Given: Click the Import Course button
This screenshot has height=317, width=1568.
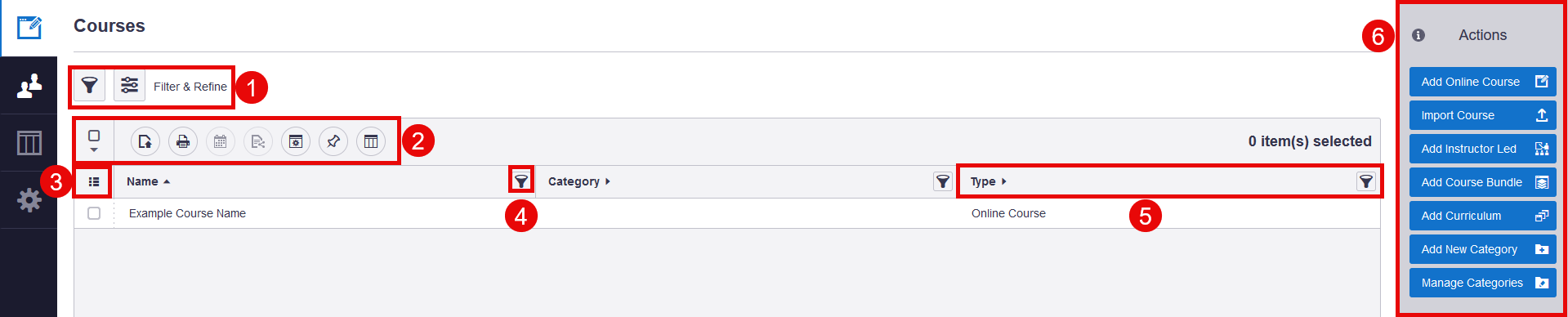Looking at the screenshot, I should pyautogui.click(x=1482, y=115).
